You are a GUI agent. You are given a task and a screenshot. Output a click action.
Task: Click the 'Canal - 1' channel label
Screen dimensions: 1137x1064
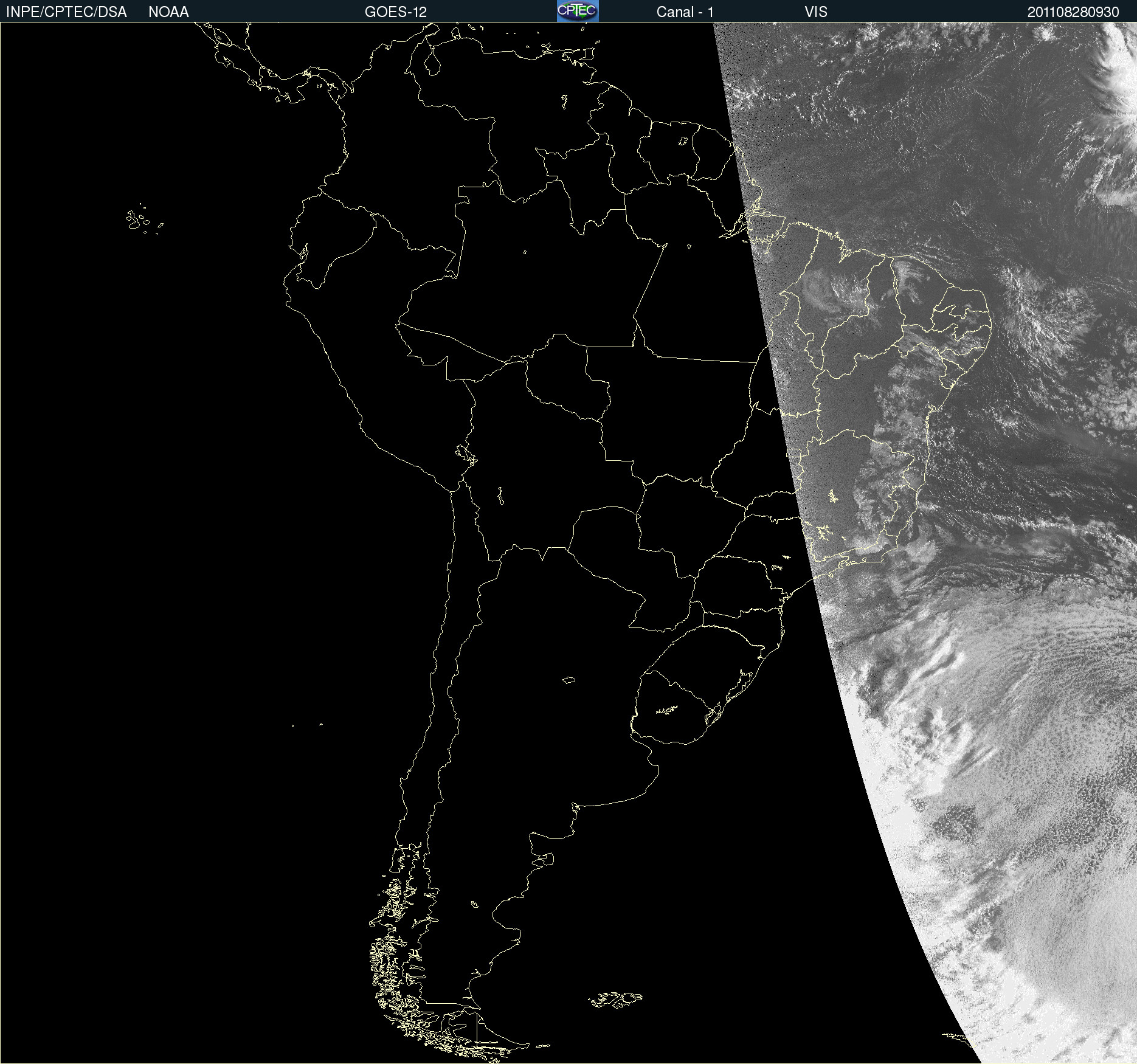[x=685, y=12]
